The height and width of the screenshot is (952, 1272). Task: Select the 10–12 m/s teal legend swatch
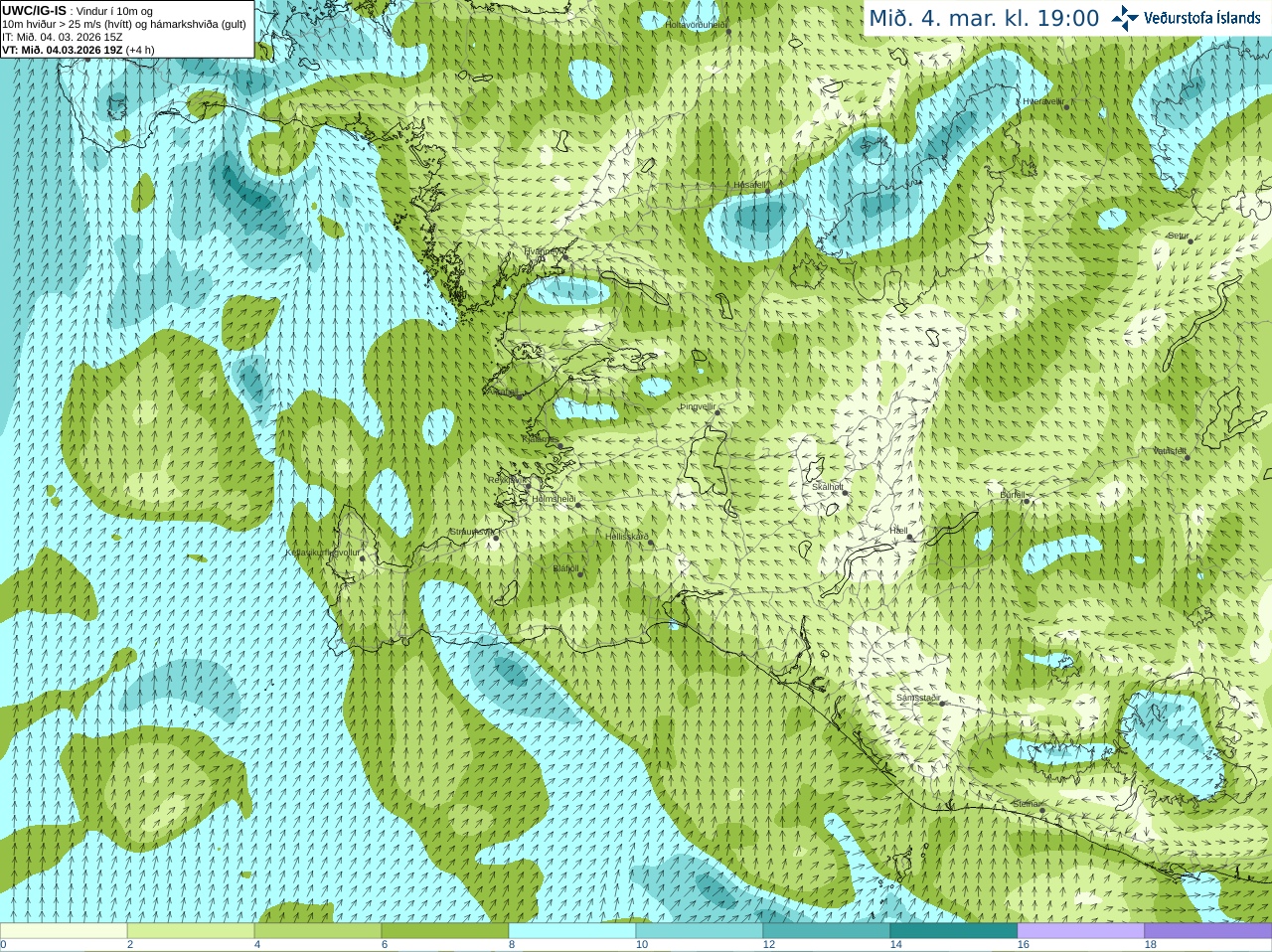[700, 931]
